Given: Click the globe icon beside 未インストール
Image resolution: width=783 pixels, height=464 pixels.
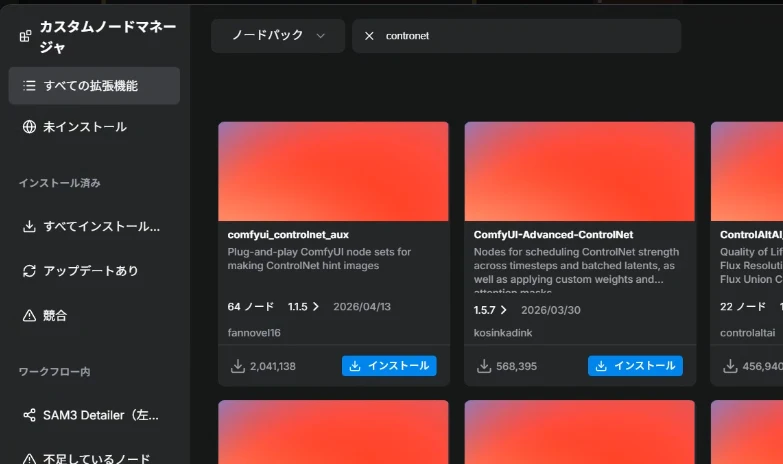Looking at the screenshot, I should 29,127.
